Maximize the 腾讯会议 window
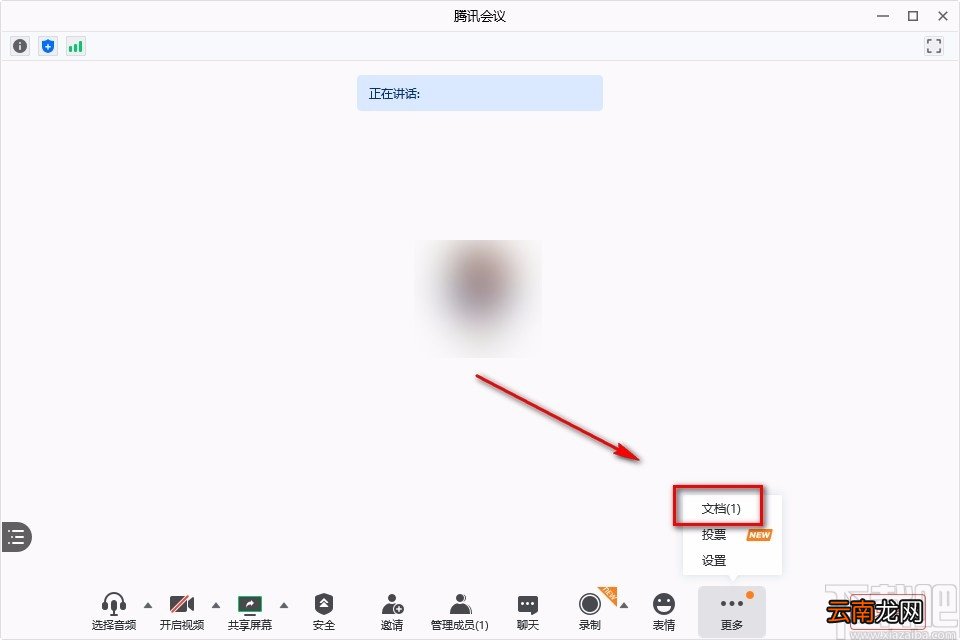 [x=913, y=17]
